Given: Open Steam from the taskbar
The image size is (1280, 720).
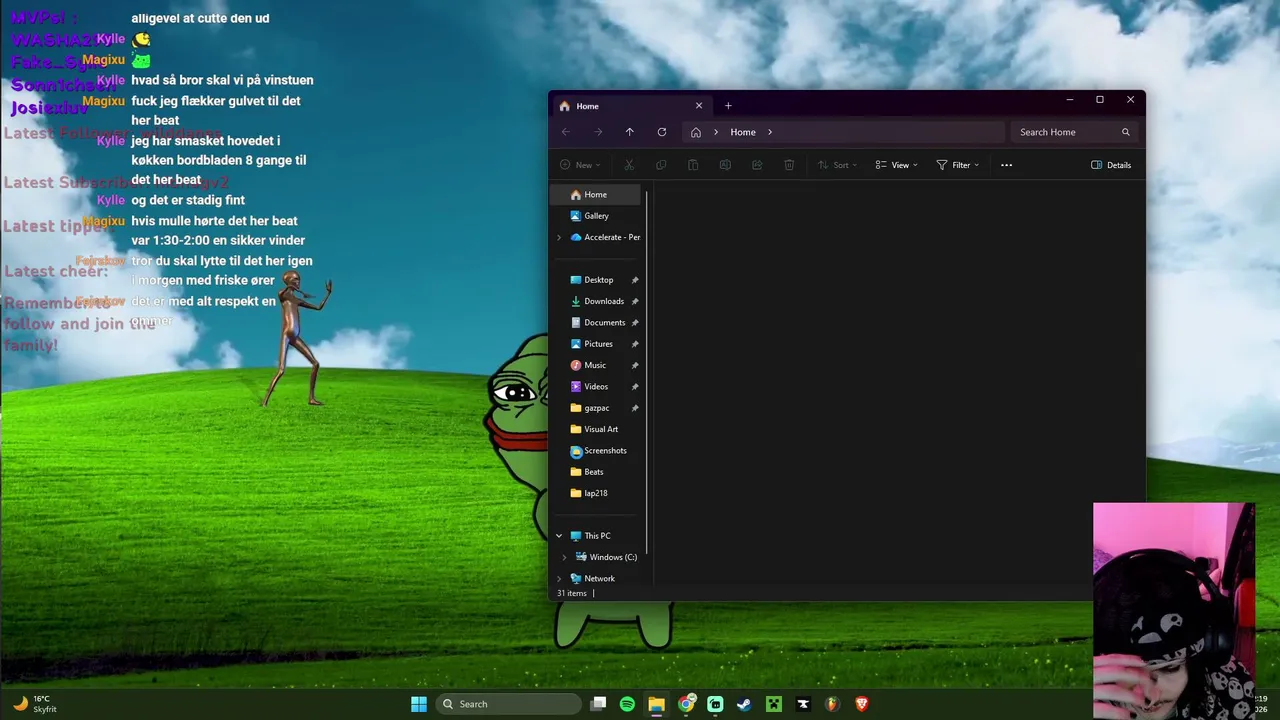Looking at the screenshot, I should click(x=744, y=704).
